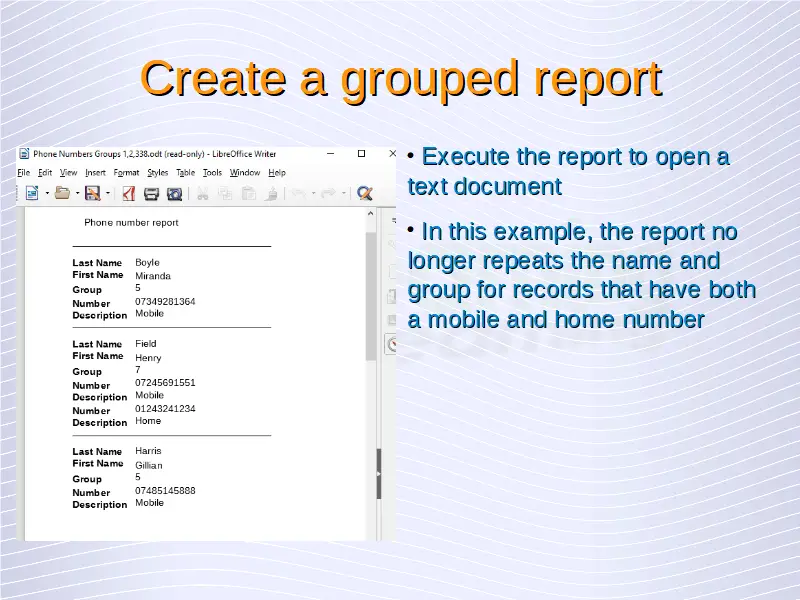Close the LibreOffice Writer window
The height and width of the screenshot is (600, 800).
[x=392, y=154]
